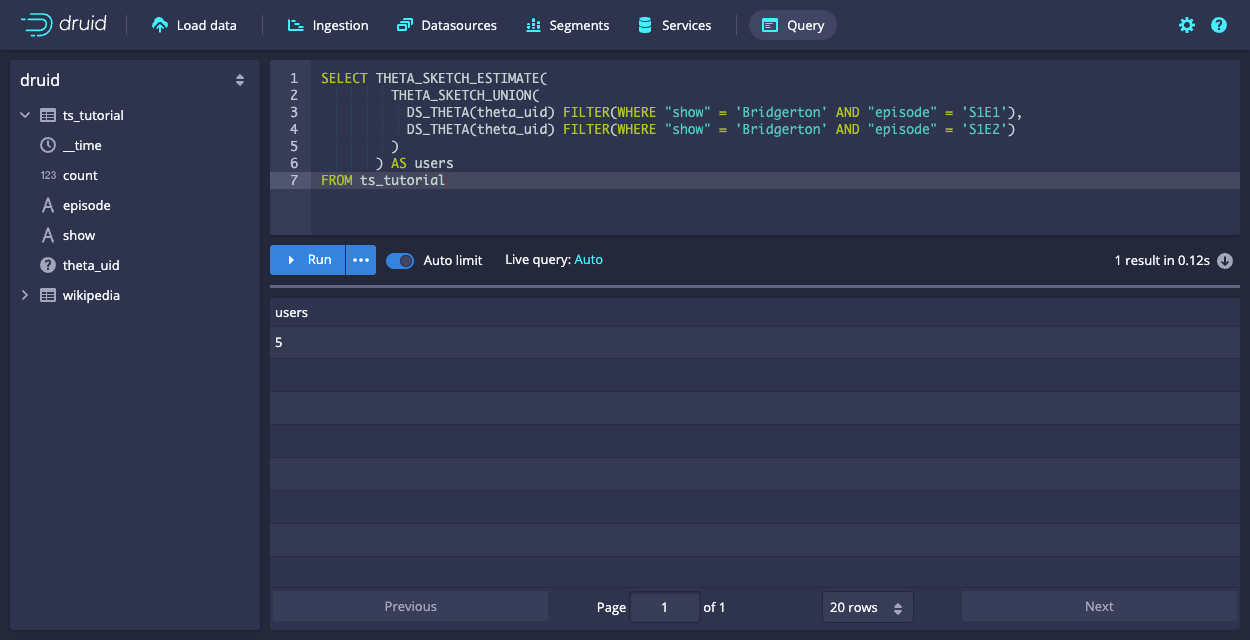
Task: Select the theta_uid column
Action: point(93,265)
